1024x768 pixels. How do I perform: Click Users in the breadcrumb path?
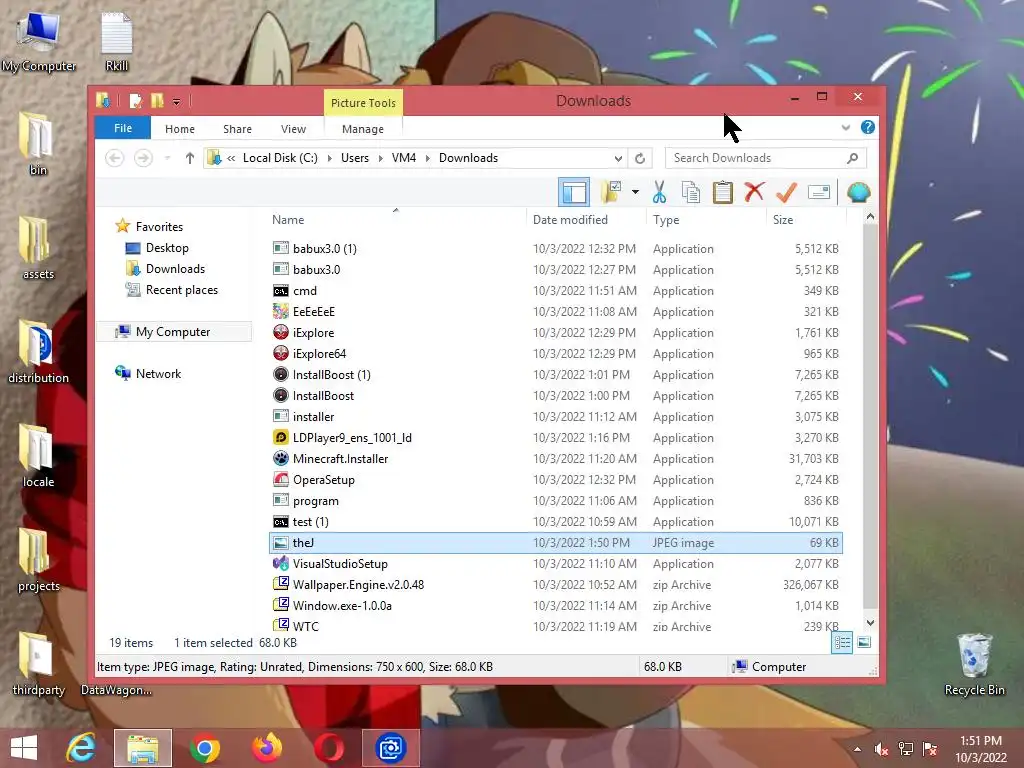pyautogui.click(x=355, y=158)
